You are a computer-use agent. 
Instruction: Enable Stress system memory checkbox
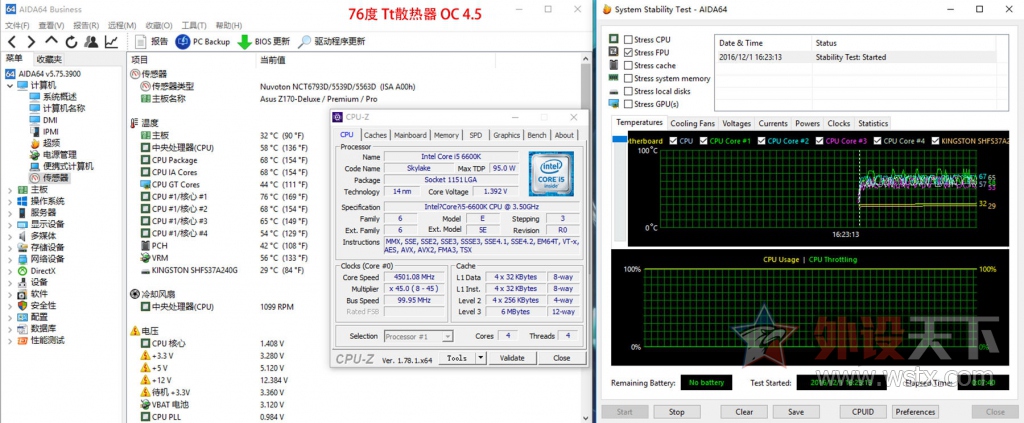tap(628, 78)
